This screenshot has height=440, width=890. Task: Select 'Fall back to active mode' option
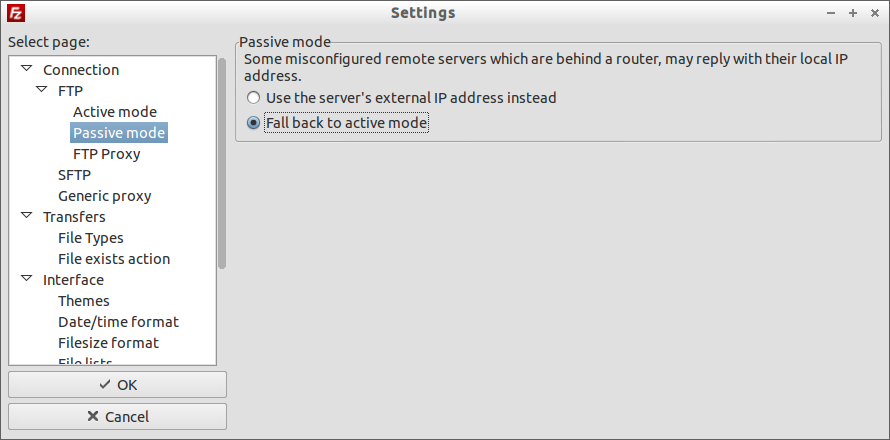(x=337, y=123)
